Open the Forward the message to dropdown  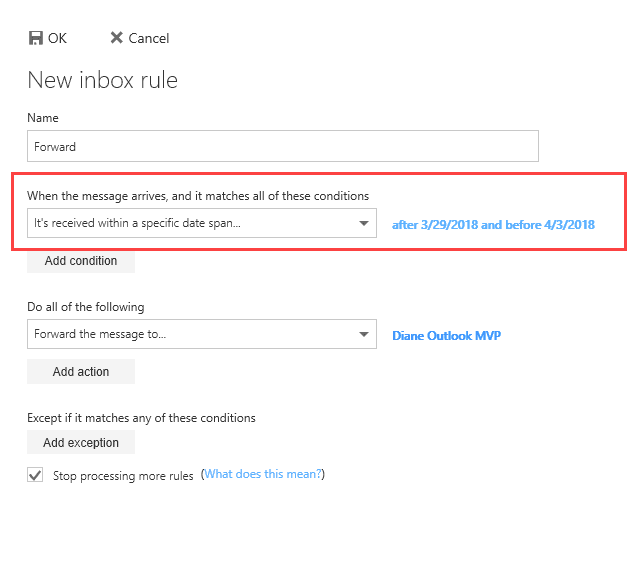(x=202, y=334)
